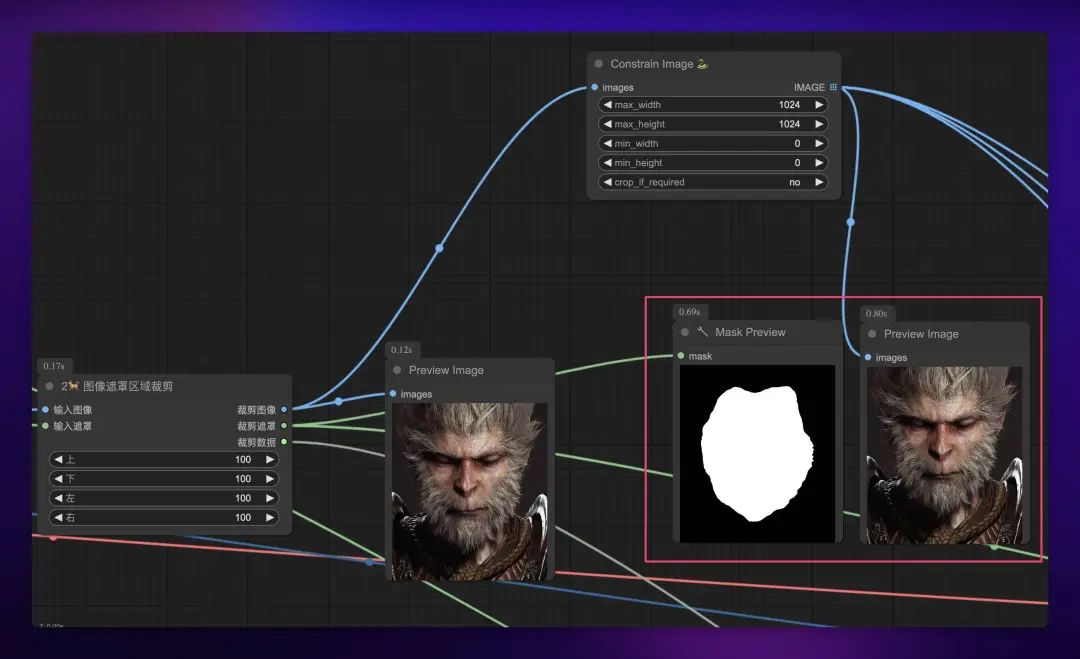Image resolution: width=1080 pixels, height=659 pixels.
Task: Click the 右 100 value field
Action: tap(164, 517)
